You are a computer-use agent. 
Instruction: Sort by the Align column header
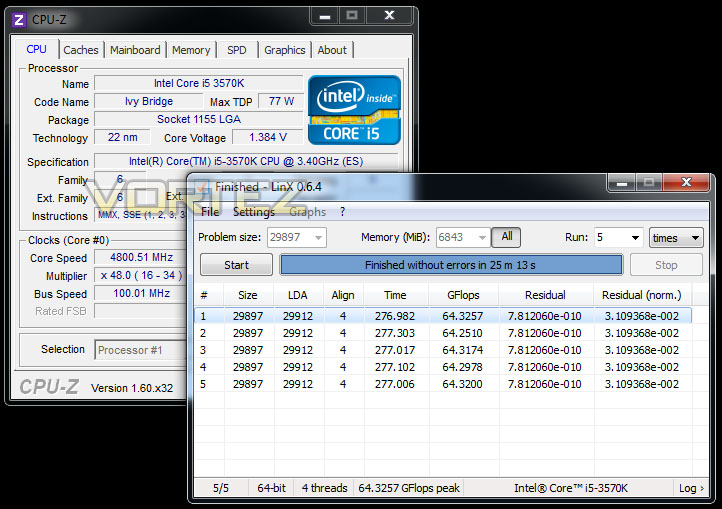[x=343, y=295]
